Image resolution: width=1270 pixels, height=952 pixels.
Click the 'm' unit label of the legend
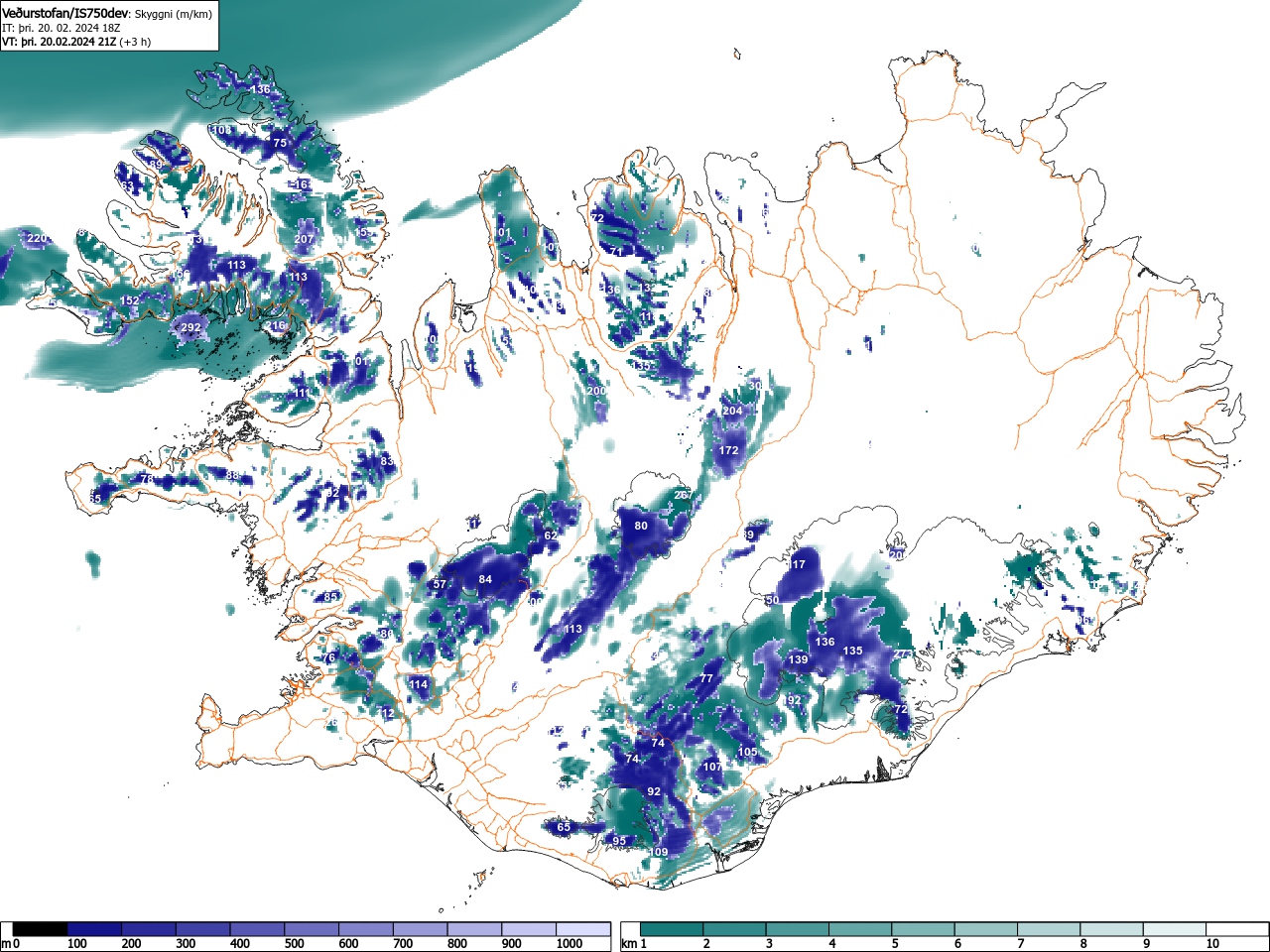click(6, 944)
